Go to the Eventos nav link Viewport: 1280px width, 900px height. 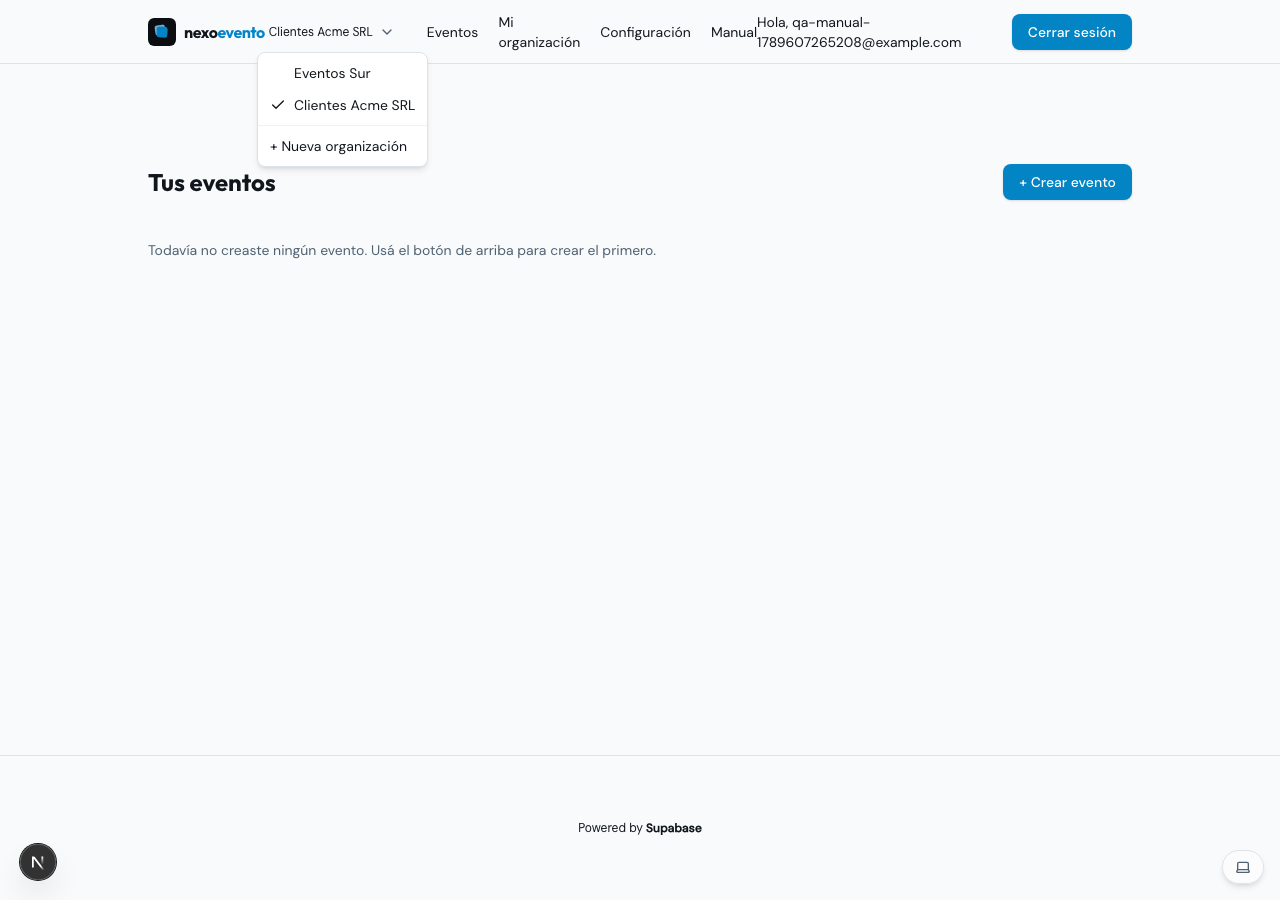(452, 32)
